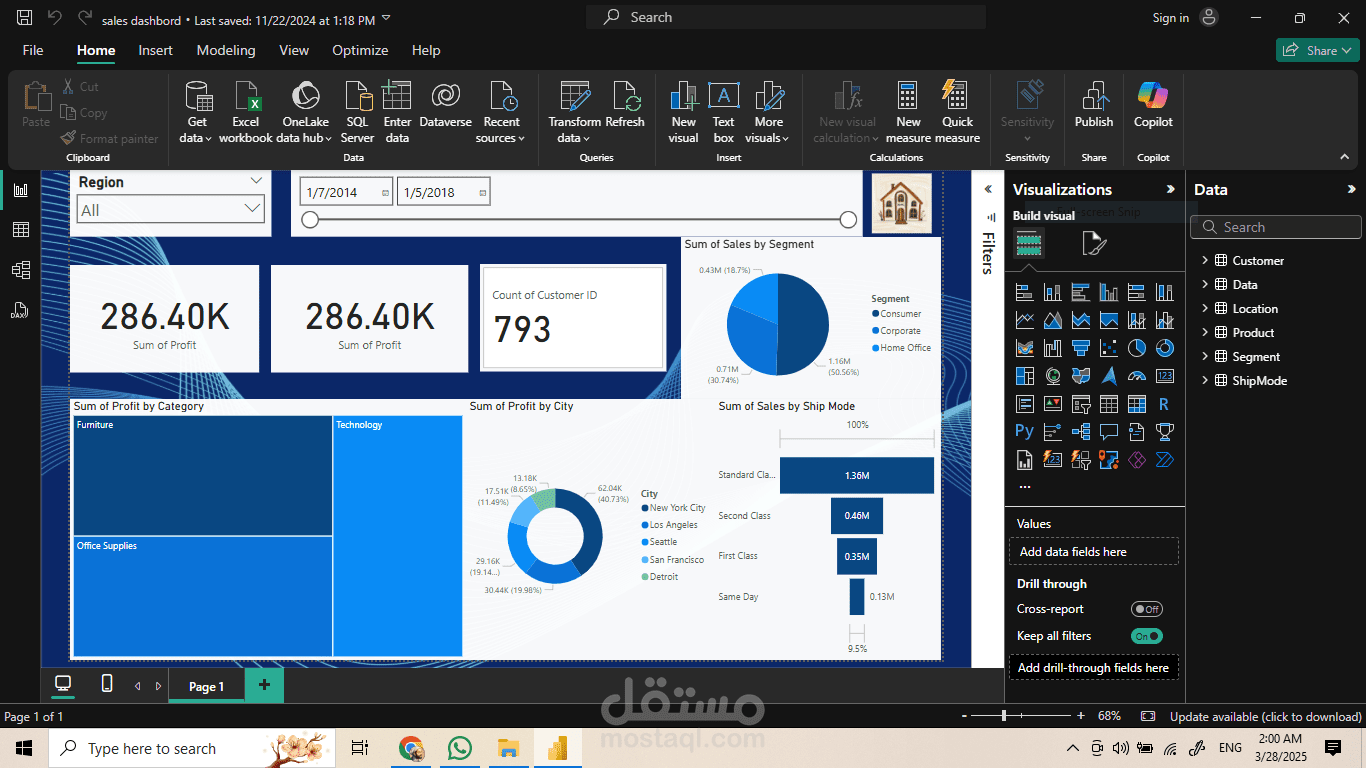Click the Copilot ribbon button
The image size is (1366, 768).
1153,106
